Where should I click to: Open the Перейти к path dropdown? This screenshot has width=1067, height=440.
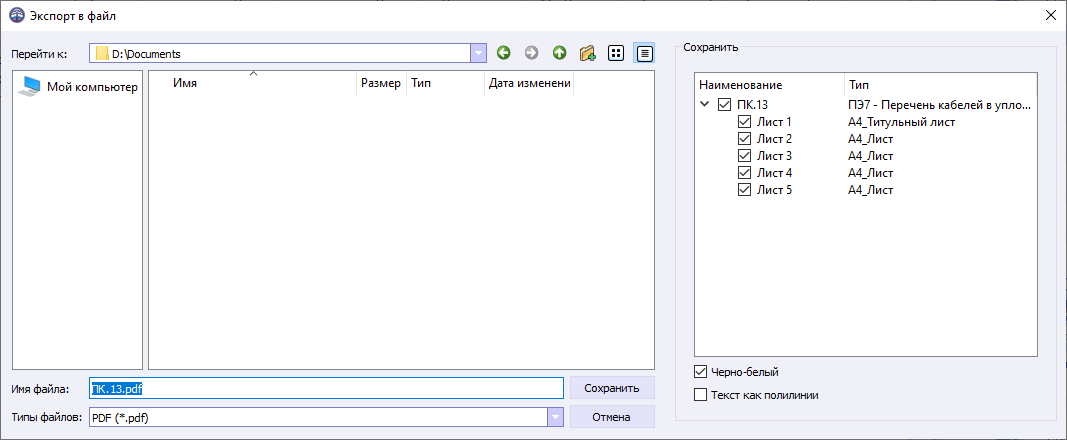(479, 54)
